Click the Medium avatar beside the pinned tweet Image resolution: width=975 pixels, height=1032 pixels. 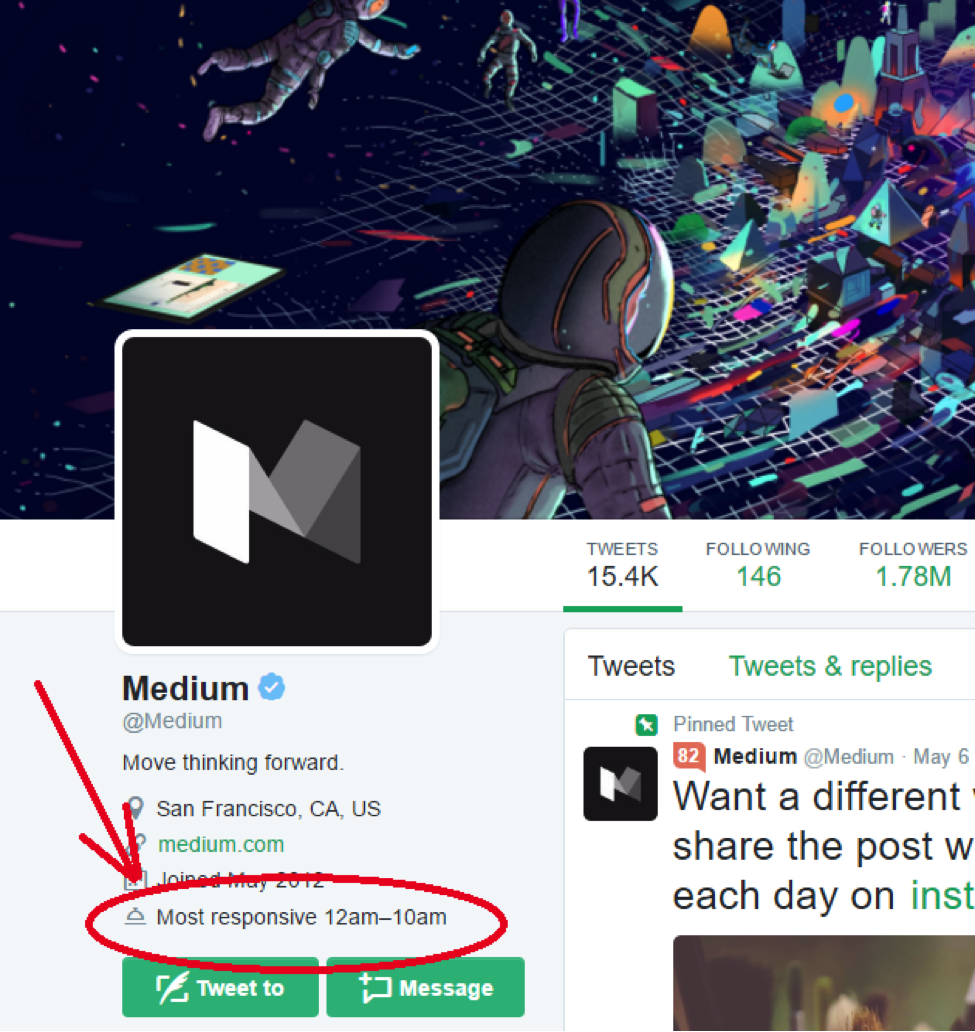(620, 784)
